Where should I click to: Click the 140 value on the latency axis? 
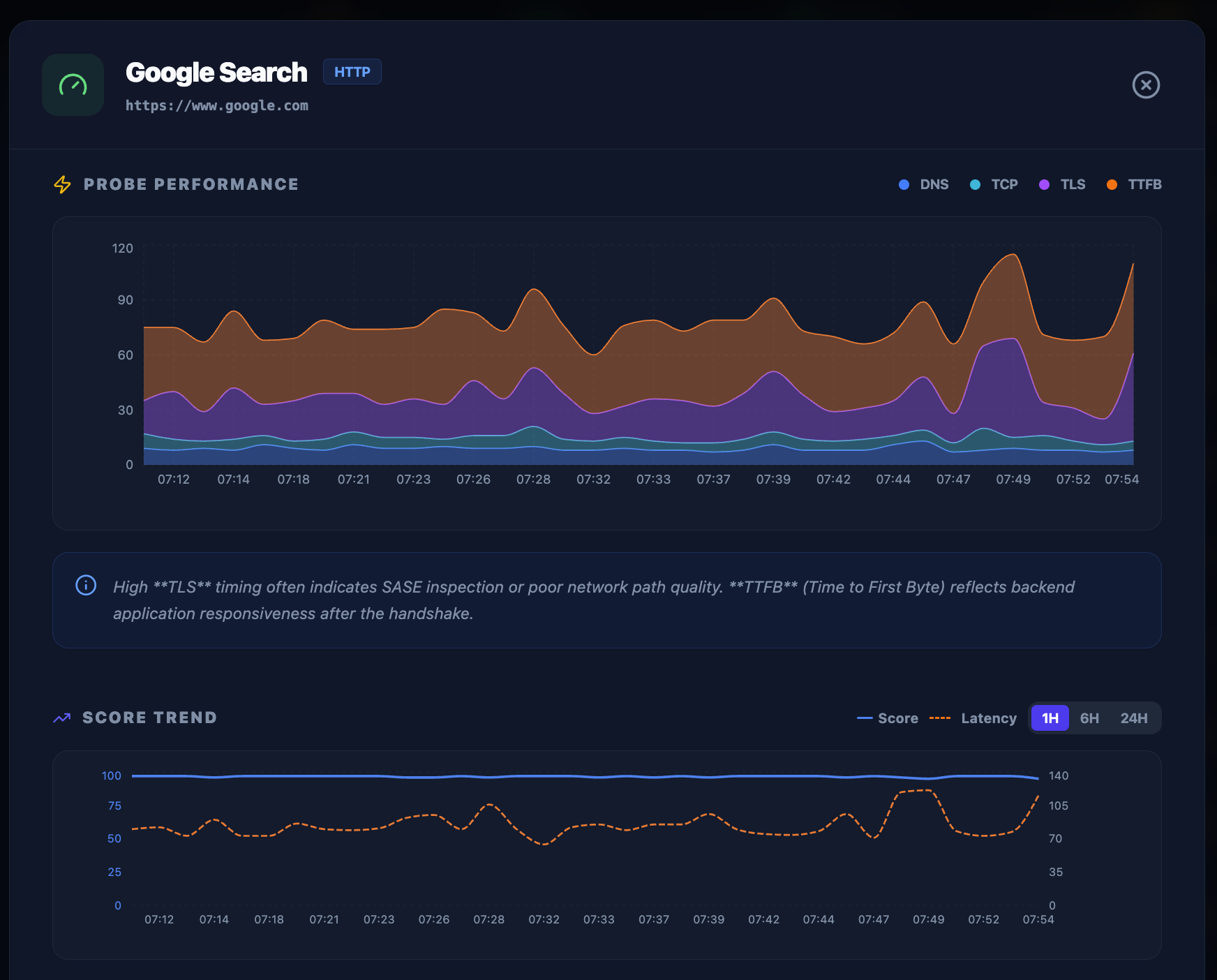1059,776
